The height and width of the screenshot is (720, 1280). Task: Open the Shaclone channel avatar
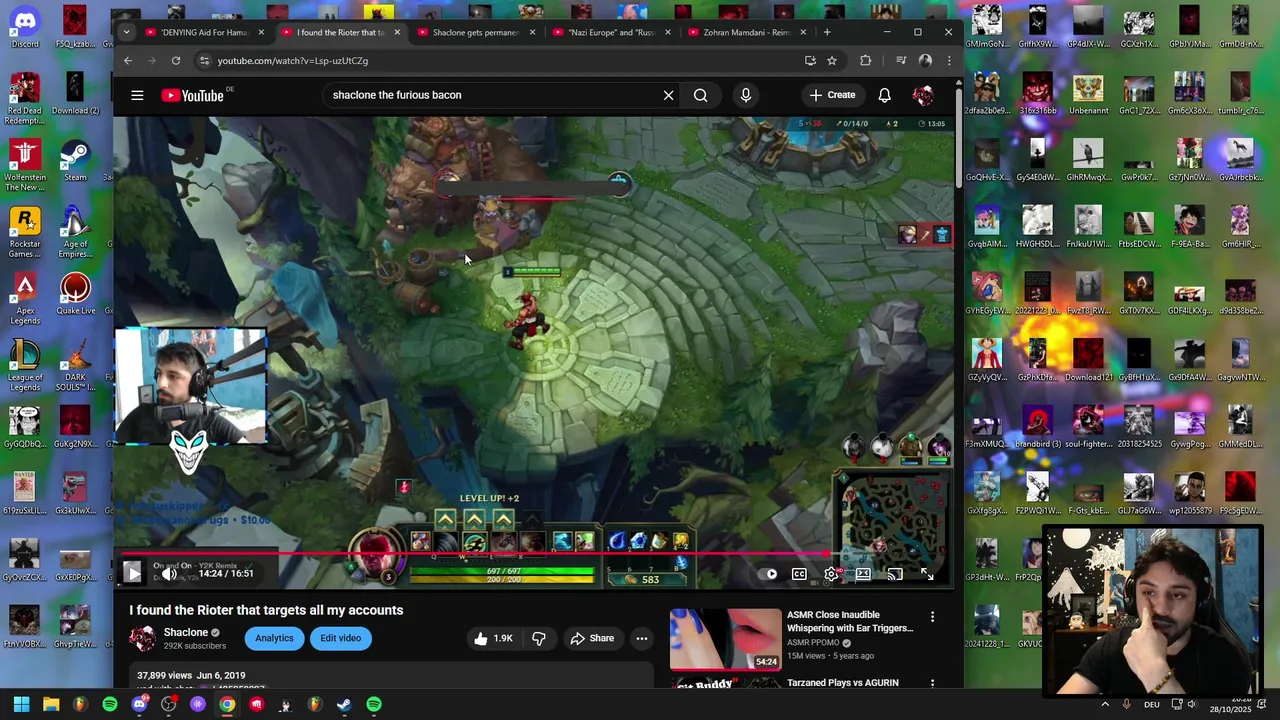pyautogui.click(x=142, y=638)
